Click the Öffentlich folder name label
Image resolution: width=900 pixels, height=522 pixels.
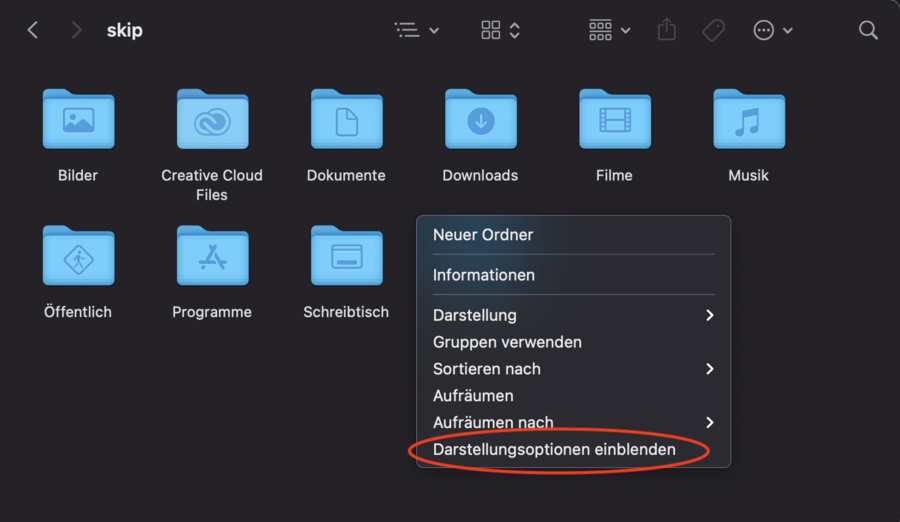coord(78,312)
